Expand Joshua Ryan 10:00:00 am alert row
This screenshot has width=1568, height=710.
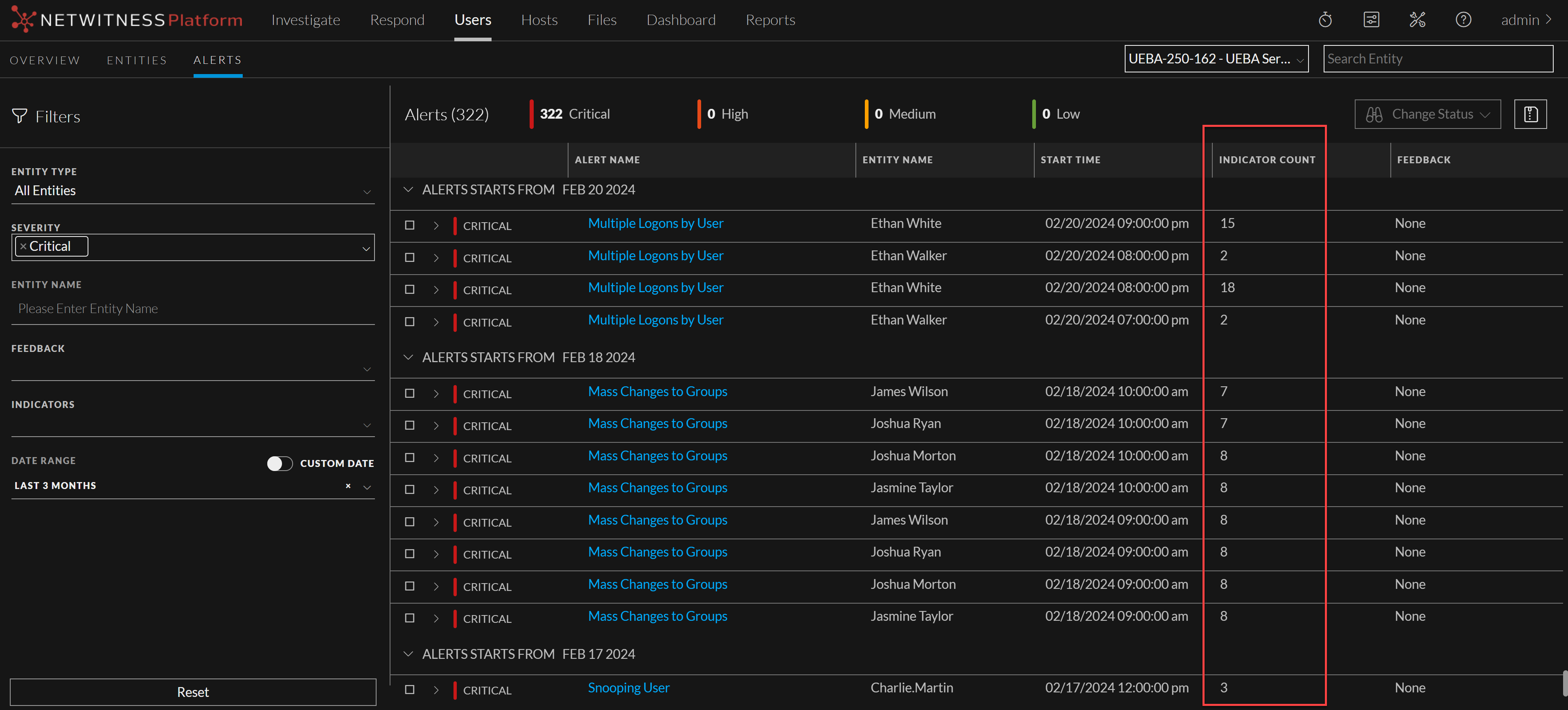tap(436, 425)
